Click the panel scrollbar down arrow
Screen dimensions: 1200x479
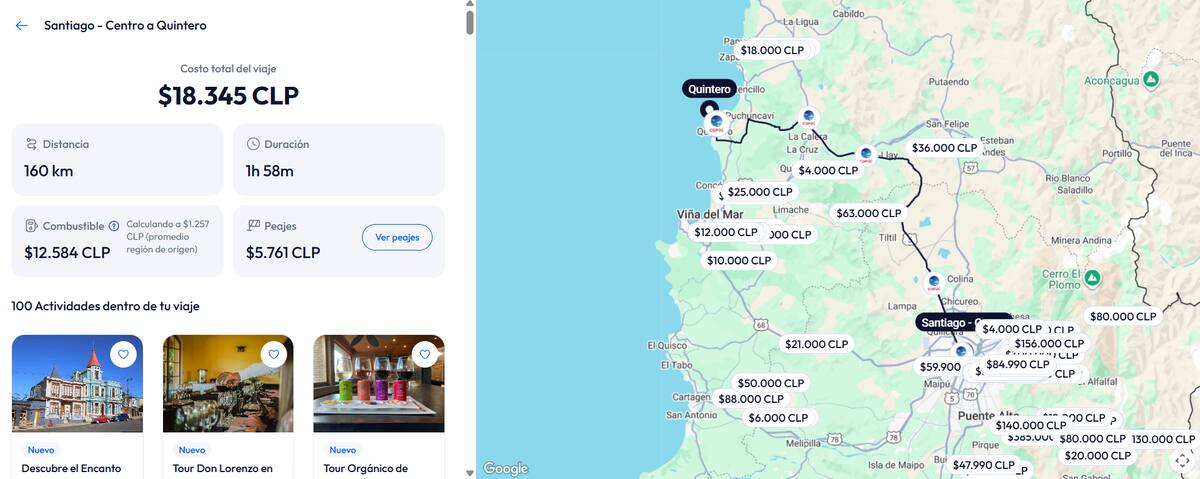click(470, 472)
